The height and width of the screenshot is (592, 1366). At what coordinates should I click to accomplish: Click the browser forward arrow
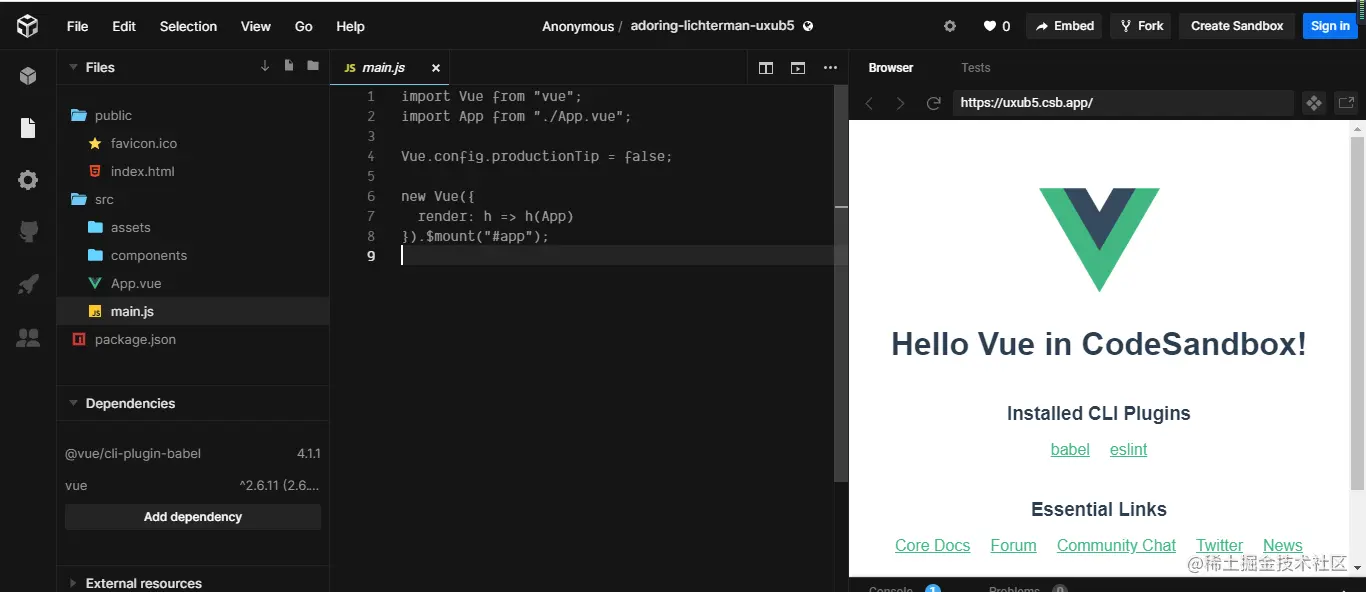click(x=901, y=103)
